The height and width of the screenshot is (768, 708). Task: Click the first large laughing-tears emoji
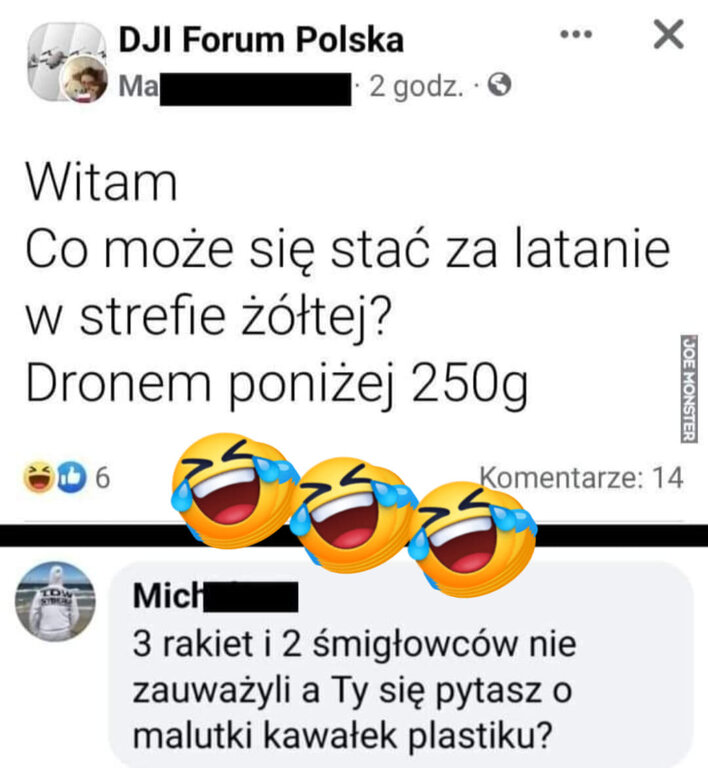pyautogui.click(x=234, y=490)
